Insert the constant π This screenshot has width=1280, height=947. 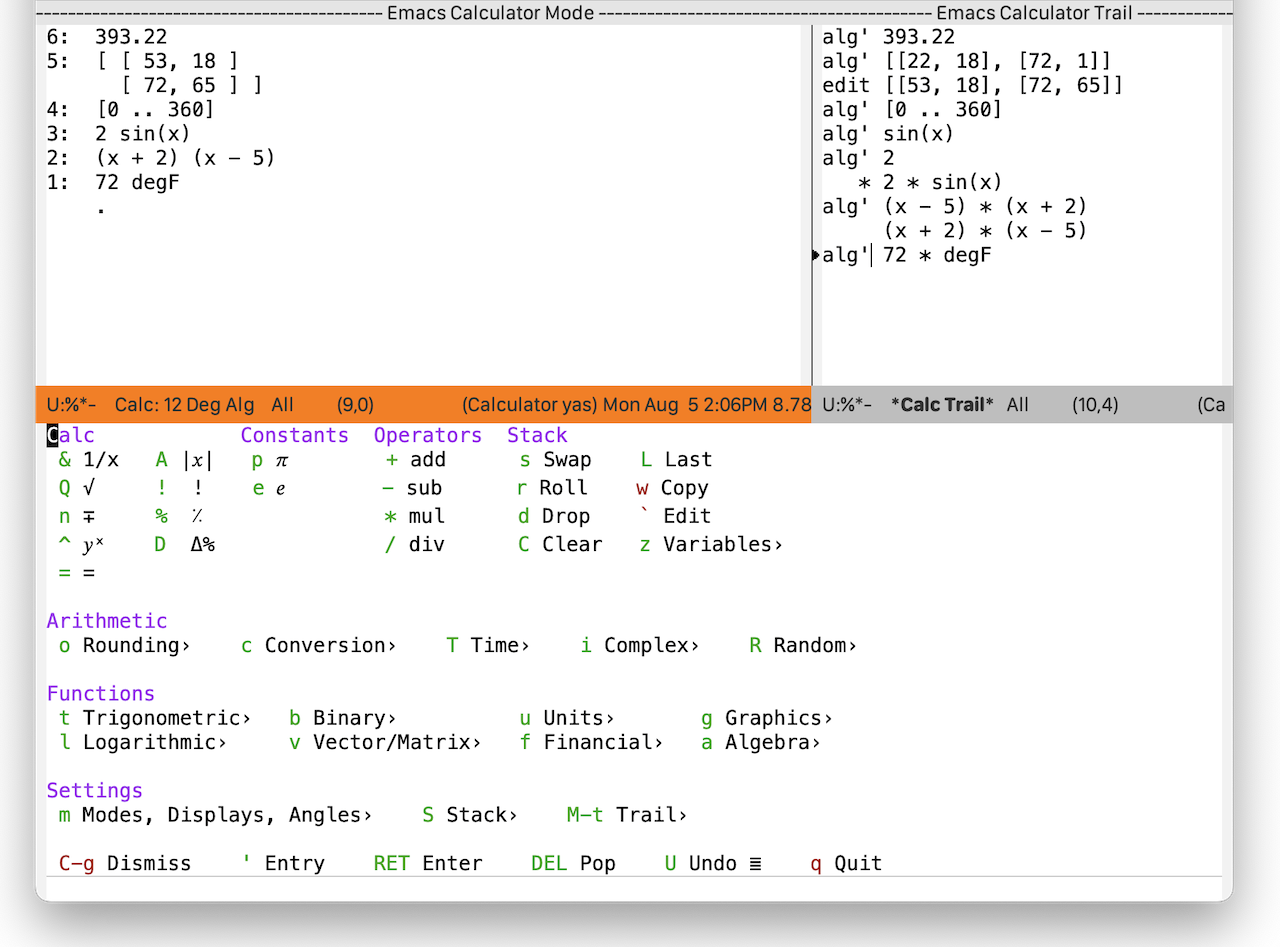[x=270, y=460]
